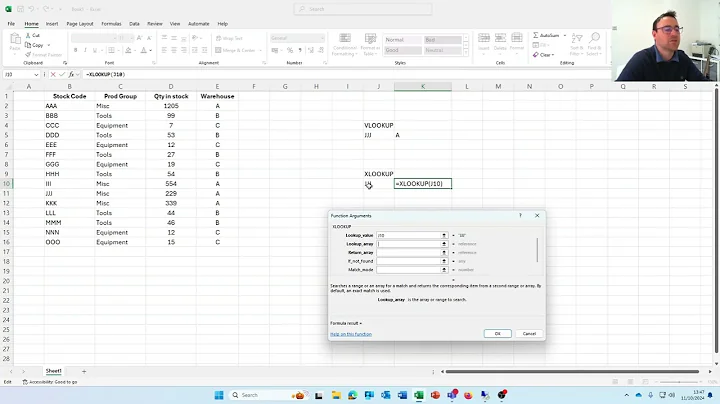This screenshot has height=404, width=720.
Task: Click the Paste clipboard icon
Action: point(15,39)
